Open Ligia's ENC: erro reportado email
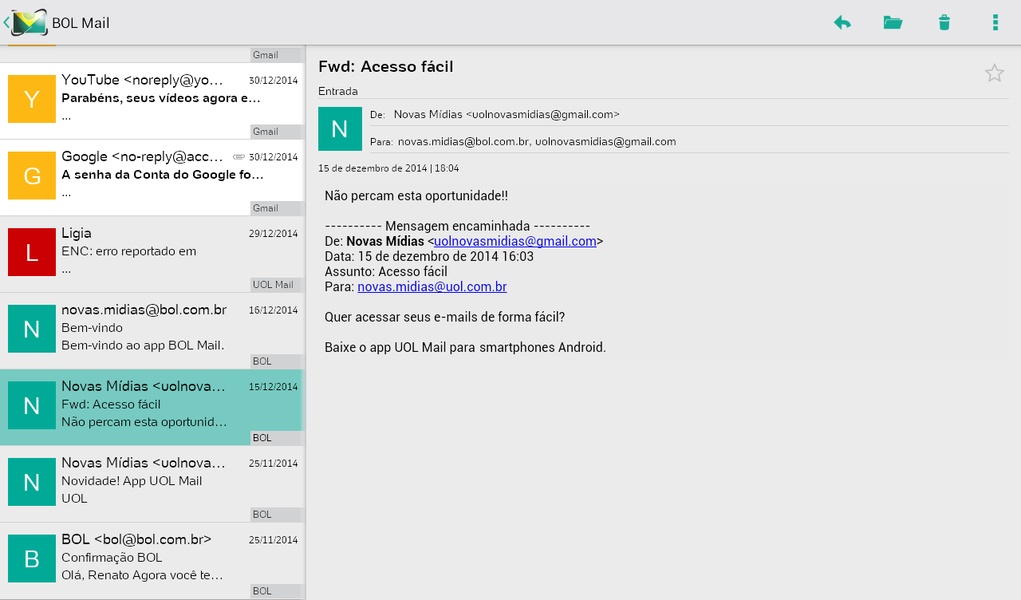The height and width of the screenshot is (600, 1021). coord(152,254)
